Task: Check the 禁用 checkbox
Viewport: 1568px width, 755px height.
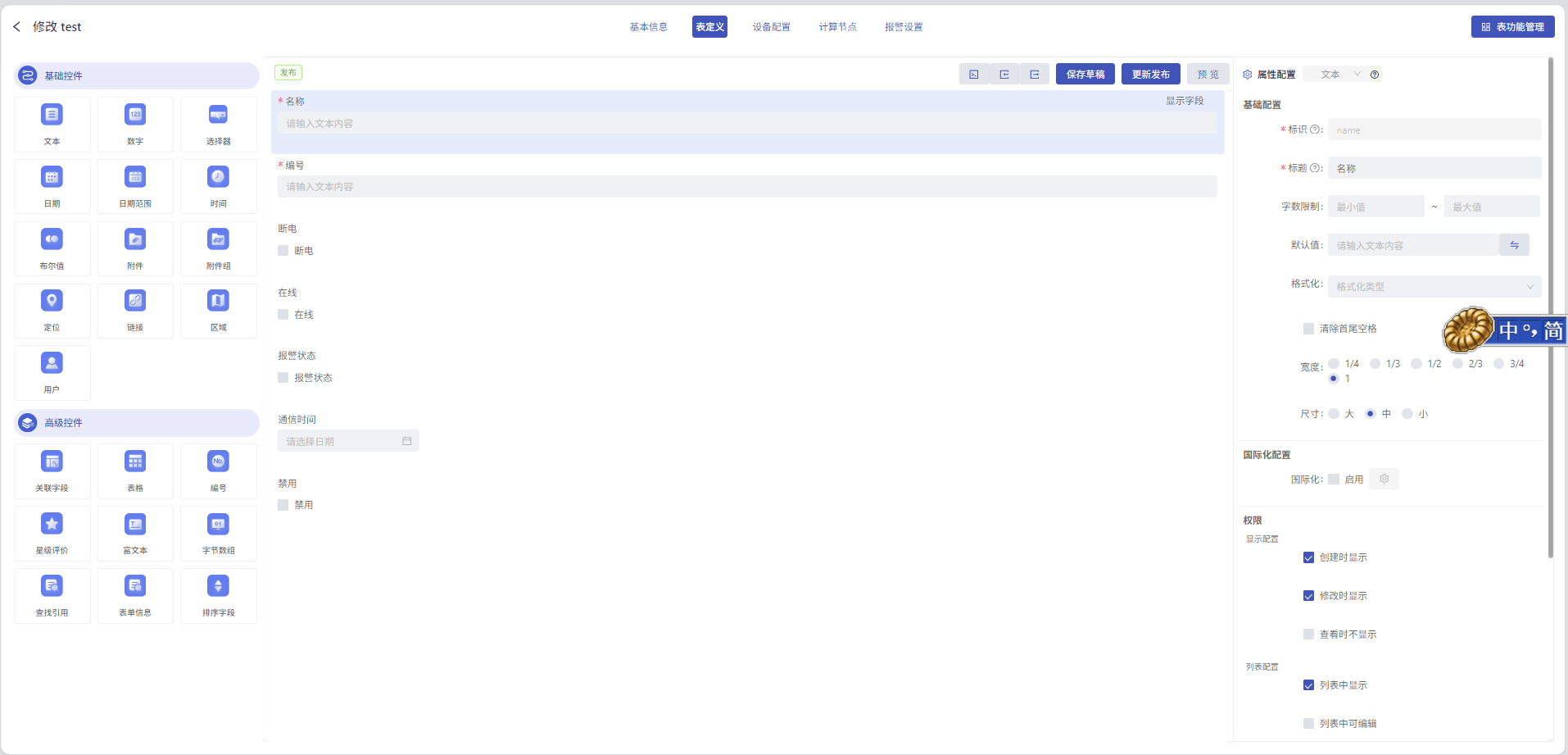Action: 283,505
